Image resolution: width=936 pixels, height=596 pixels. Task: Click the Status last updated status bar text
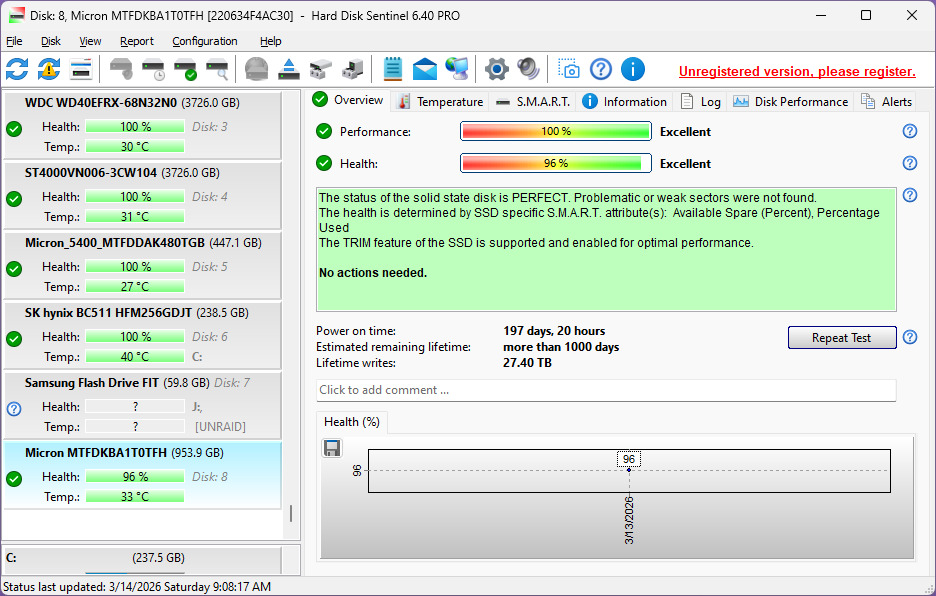click(x=137, y=586)
